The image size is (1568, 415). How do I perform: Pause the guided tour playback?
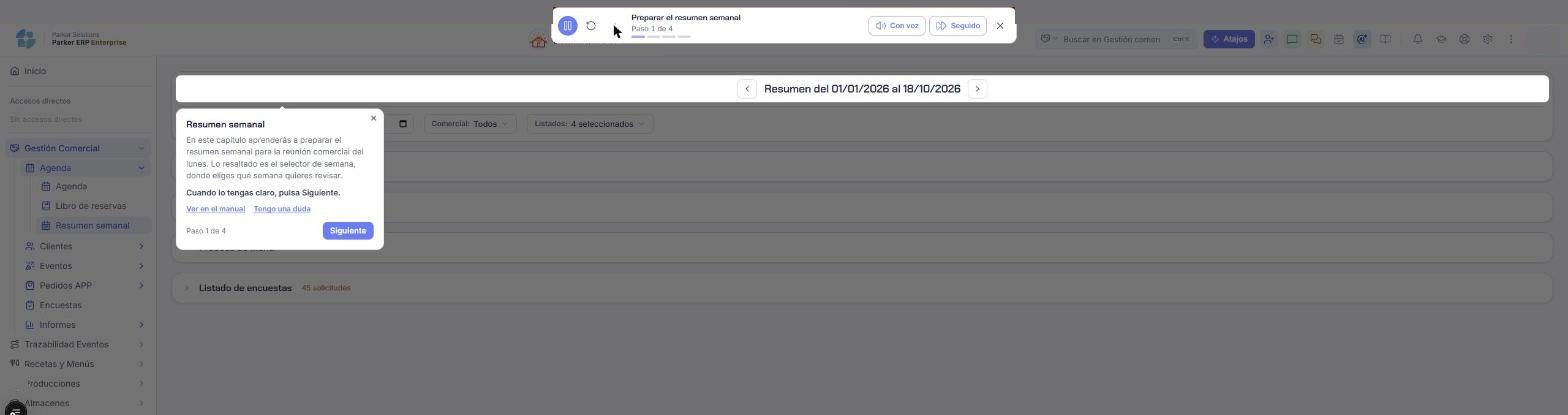568,26
